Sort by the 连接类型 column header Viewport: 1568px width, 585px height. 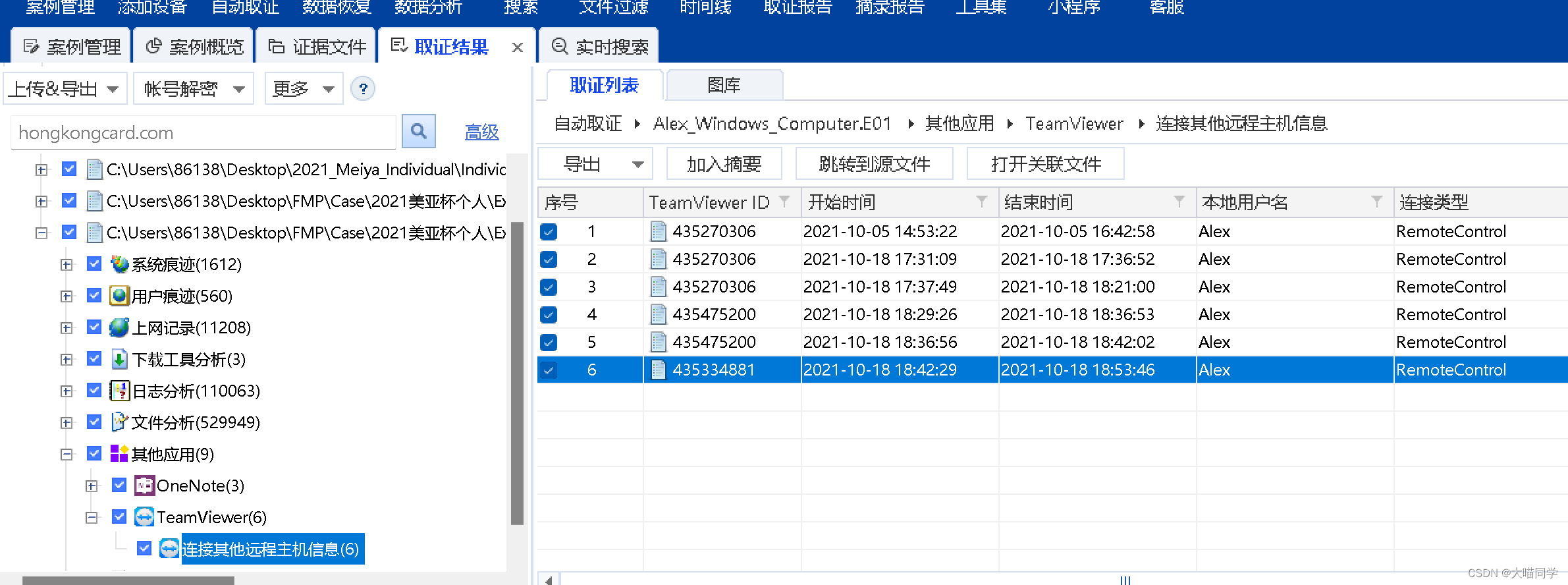click(1480, 202)
